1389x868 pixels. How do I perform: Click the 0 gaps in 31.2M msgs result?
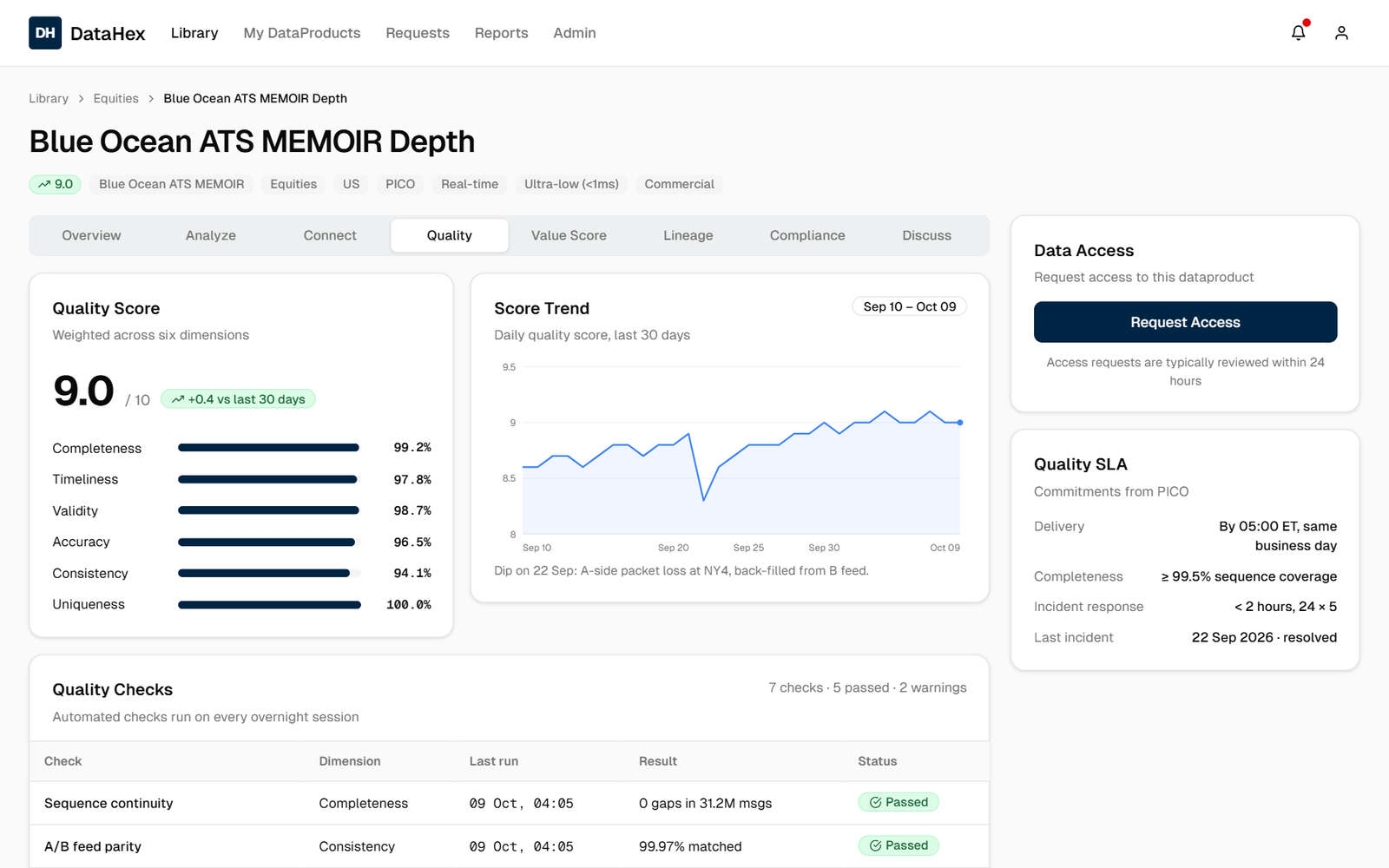coord(705,803)
